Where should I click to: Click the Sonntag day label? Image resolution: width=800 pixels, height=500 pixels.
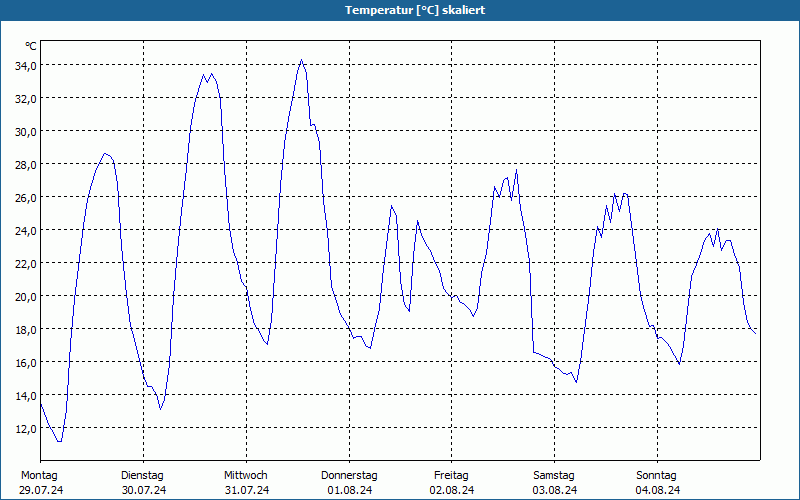point(657,476)
